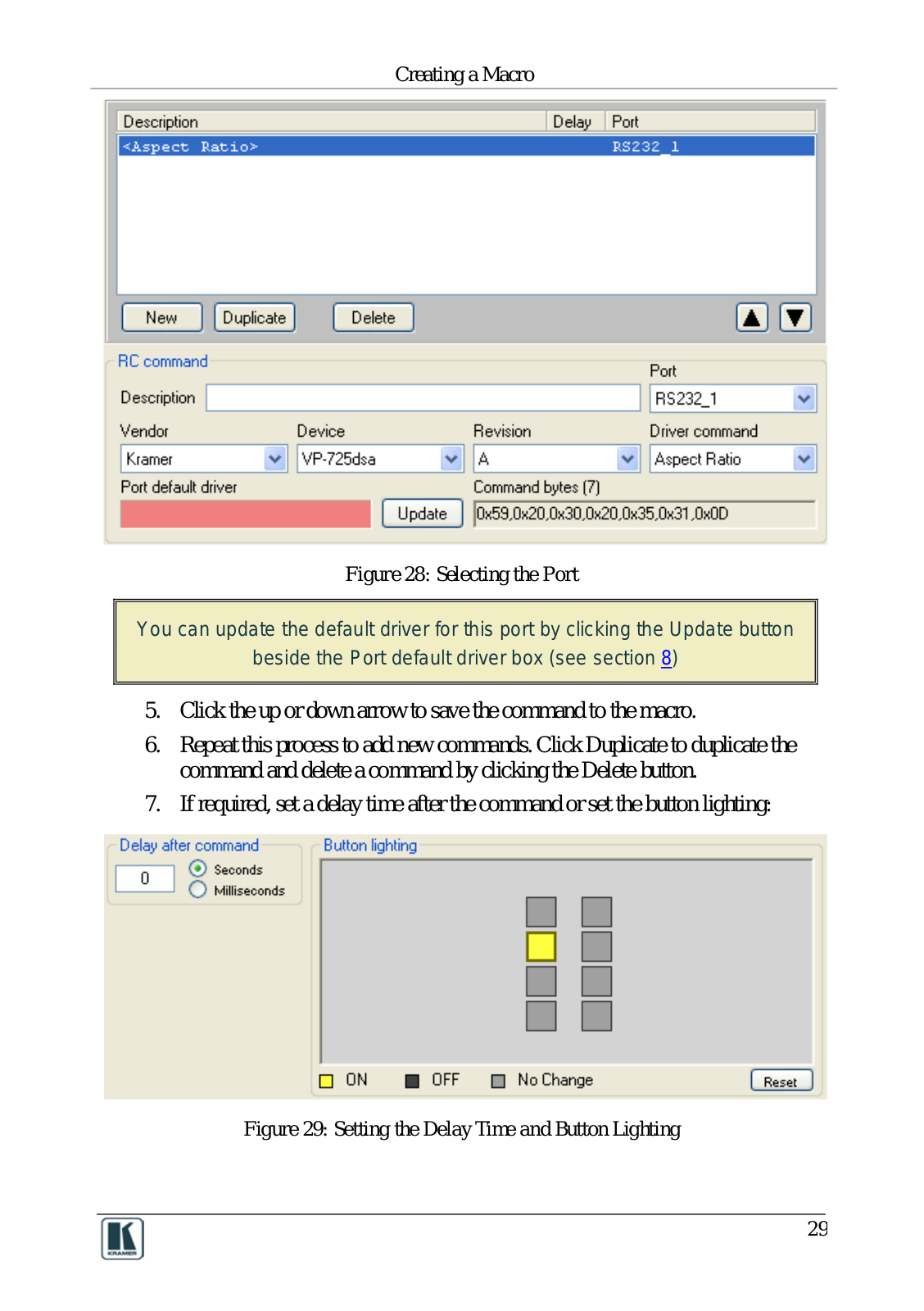Click the Description column header
The image size is (924, 1311).
pyautogui.click(x=332, y=121)
